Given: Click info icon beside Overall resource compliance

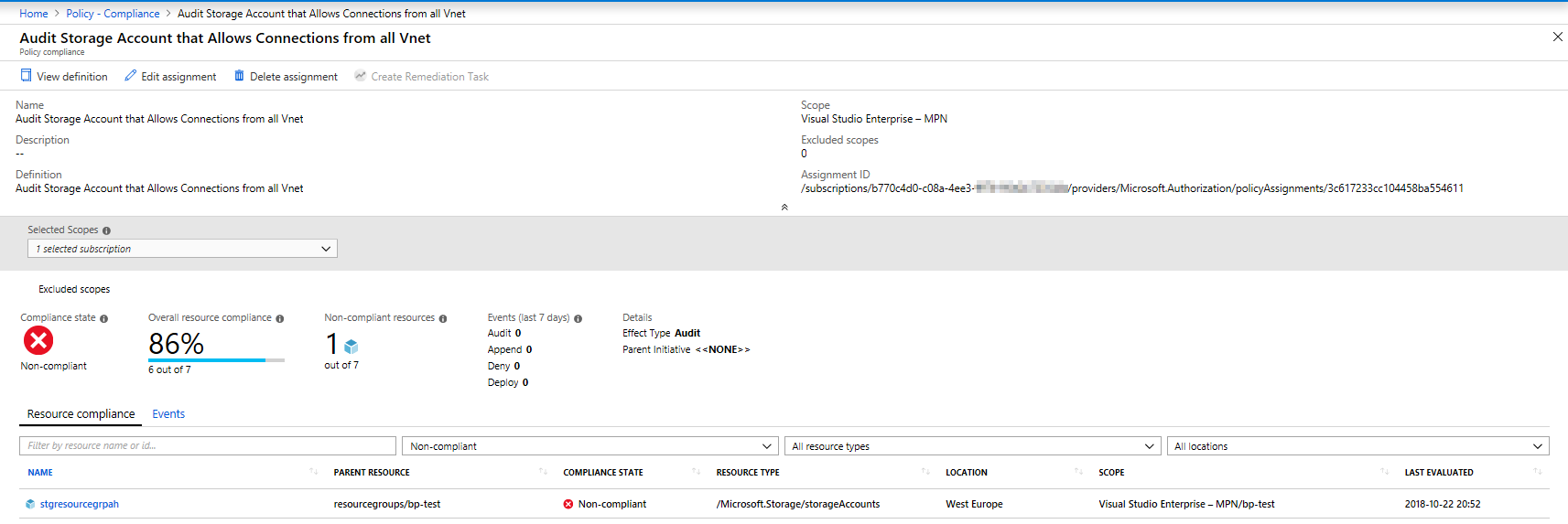Looking at the screenshot, I should pyautogui.click(x=280, y=318).
